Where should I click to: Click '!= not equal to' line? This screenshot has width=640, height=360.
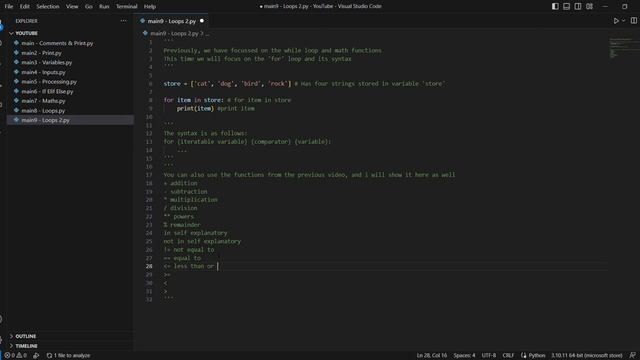click(x=189, y=249)
